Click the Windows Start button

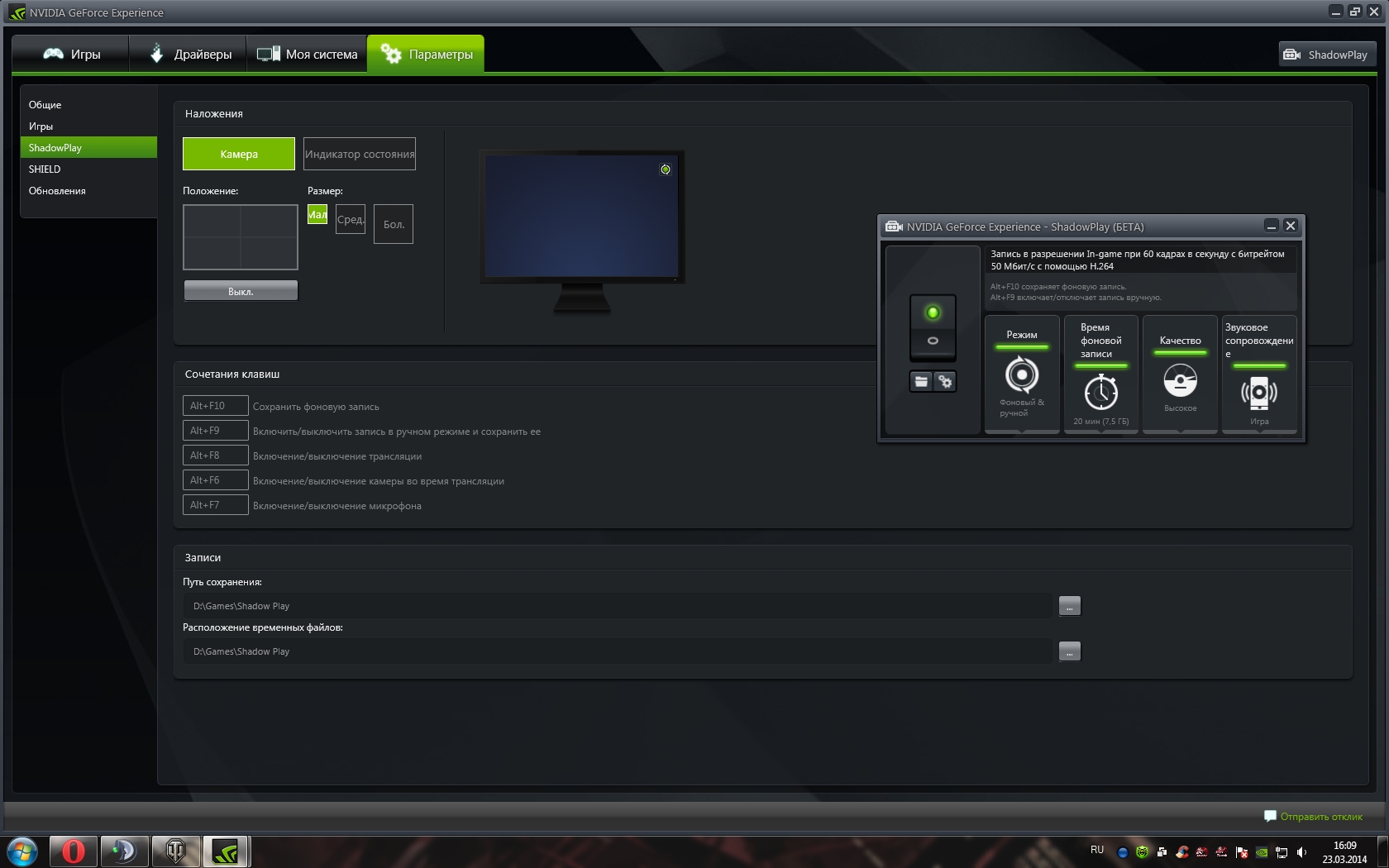click(x=22, y=851)
